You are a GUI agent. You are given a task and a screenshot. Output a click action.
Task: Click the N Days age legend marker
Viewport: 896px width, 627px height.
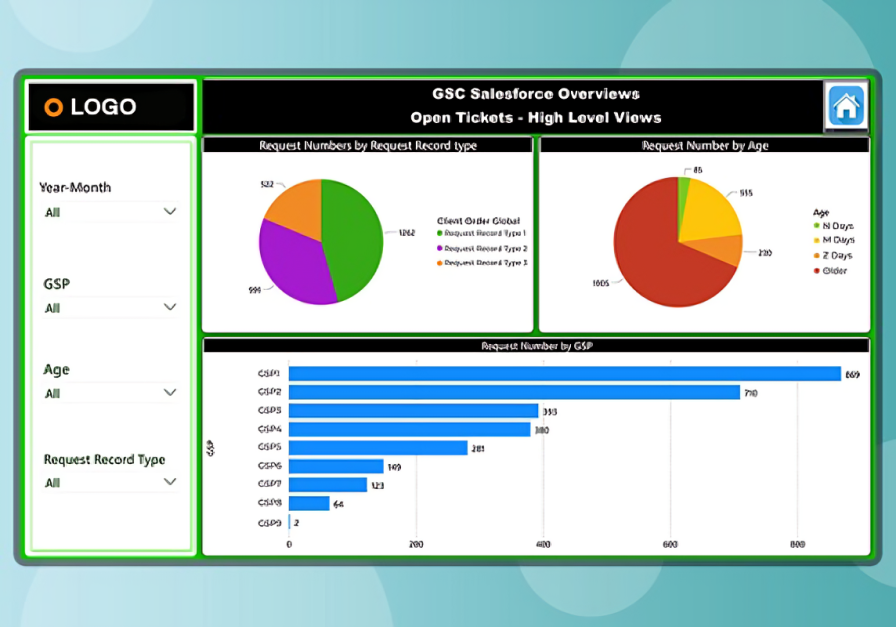click(x=816, y=226)
